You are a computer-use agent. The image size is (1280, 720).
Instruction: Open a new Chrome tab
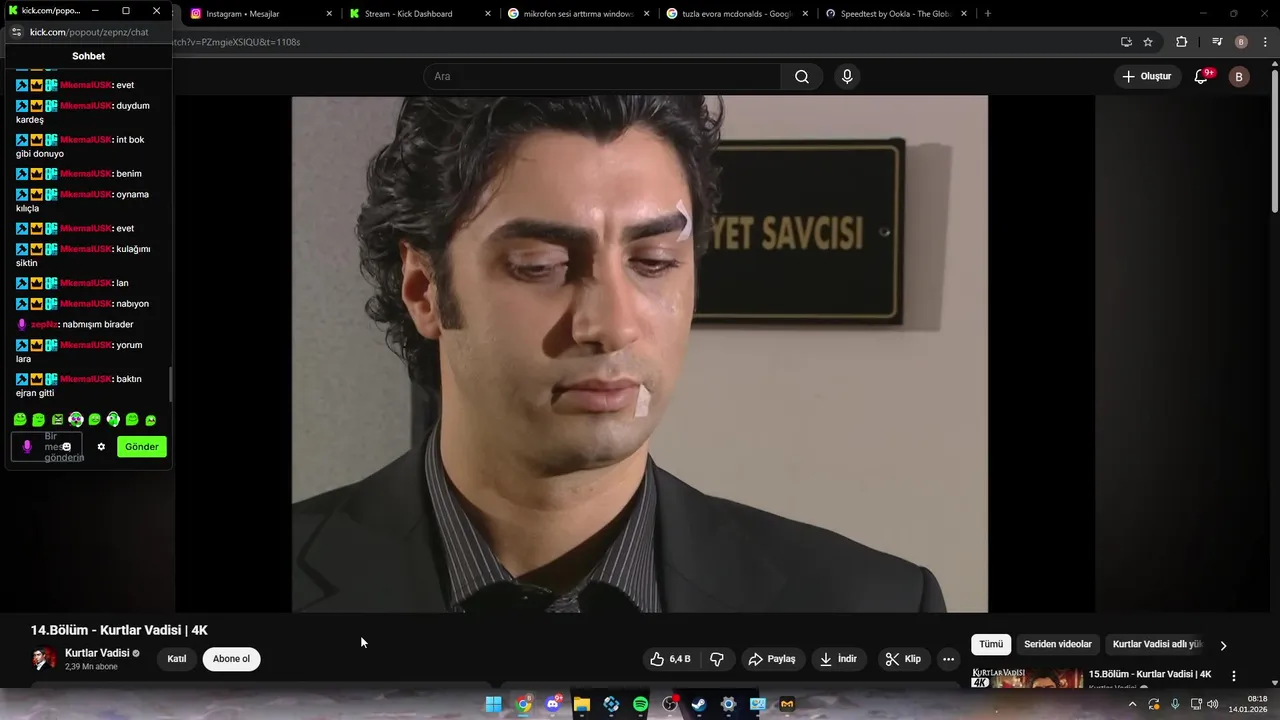click(988, 14)
